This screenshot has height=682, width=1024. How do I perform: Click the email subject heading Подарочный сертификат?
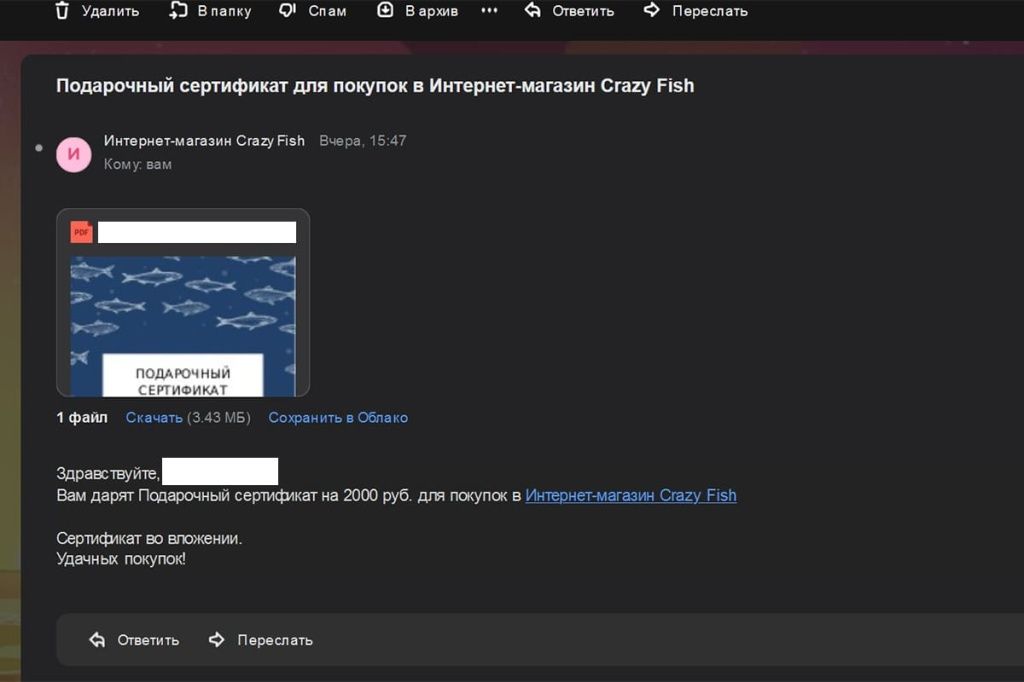click(x=375, y=86)
